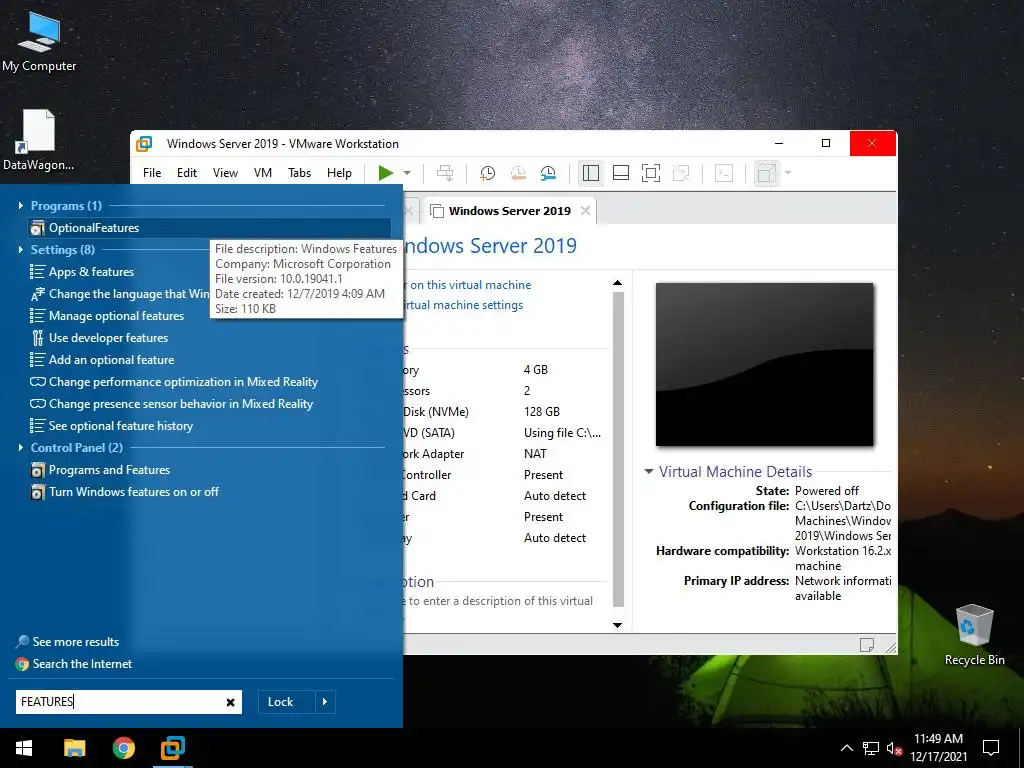
Task: Open shutdown options arrow beside Lock
Action: 325,702
